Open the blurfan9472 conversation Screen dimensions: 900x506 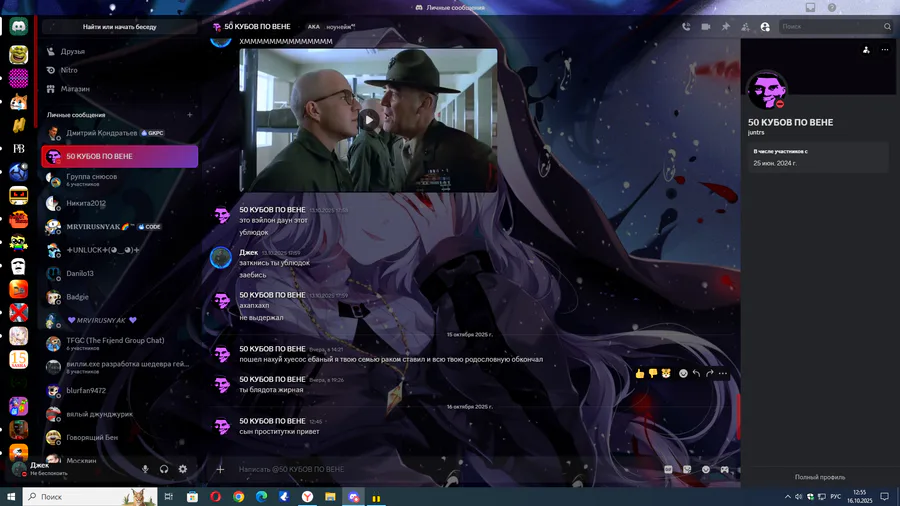pyautogui.click(x=119, y=391)
